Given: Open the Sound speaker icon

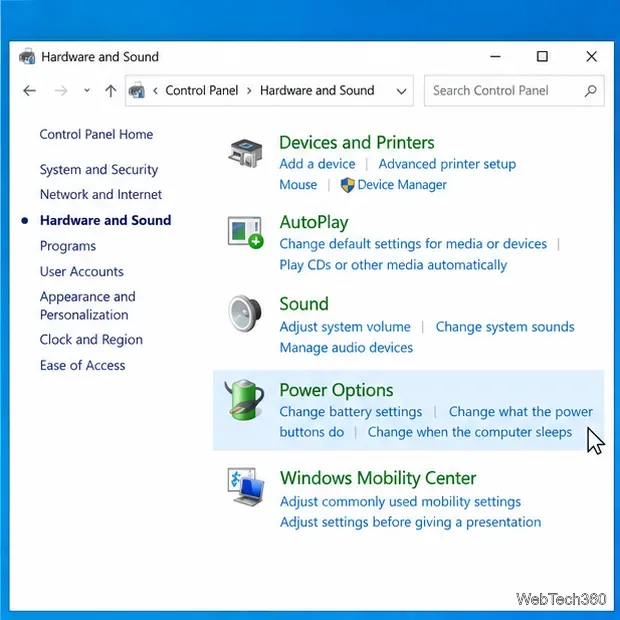Looking at the screenshot, I should click(x=245, y=313).
